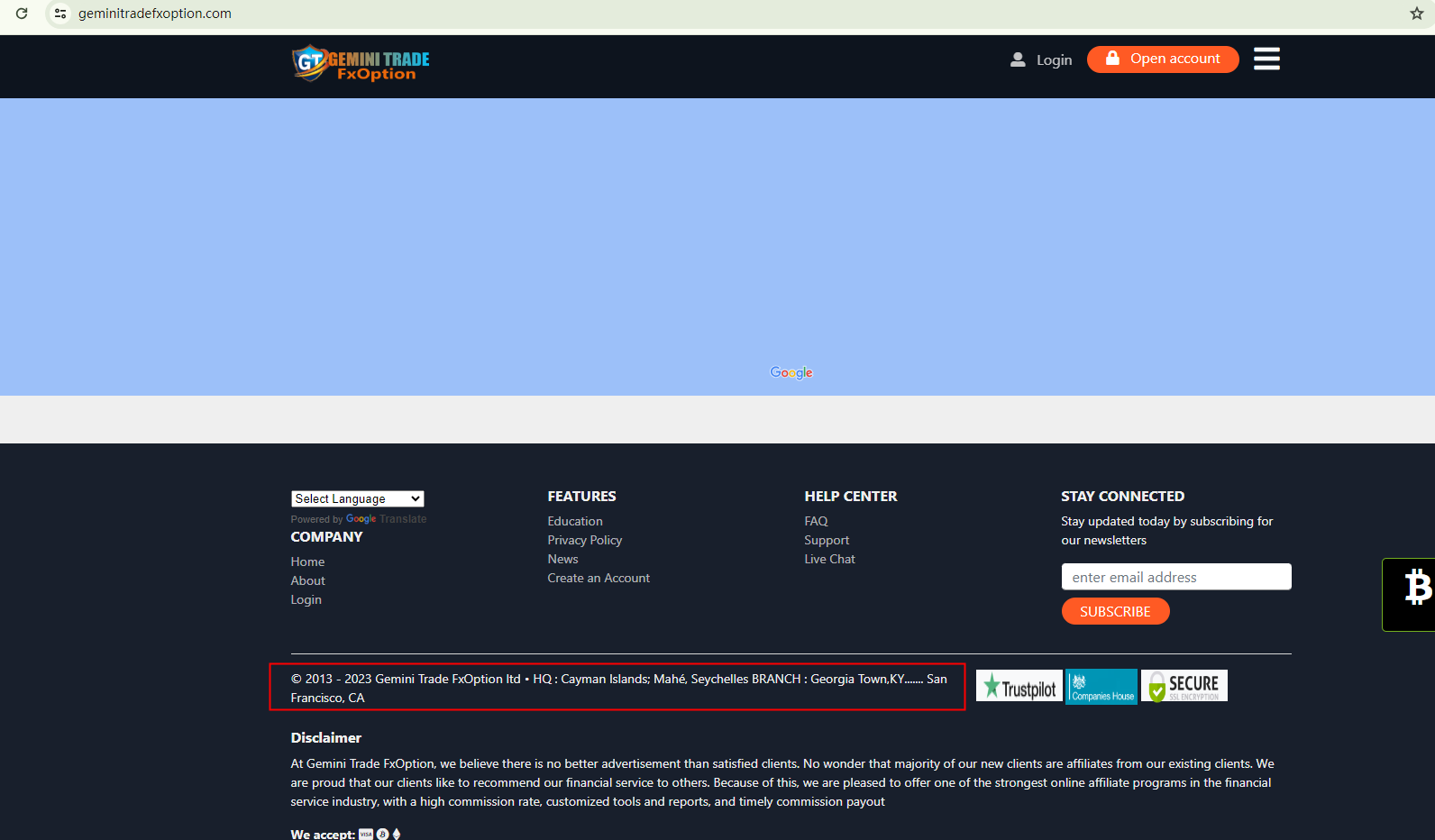Viewport: 1435px width, 840px height.
Task: Go to Home in Company footer links
Action: pyautogui.click(x=307, y=562)
